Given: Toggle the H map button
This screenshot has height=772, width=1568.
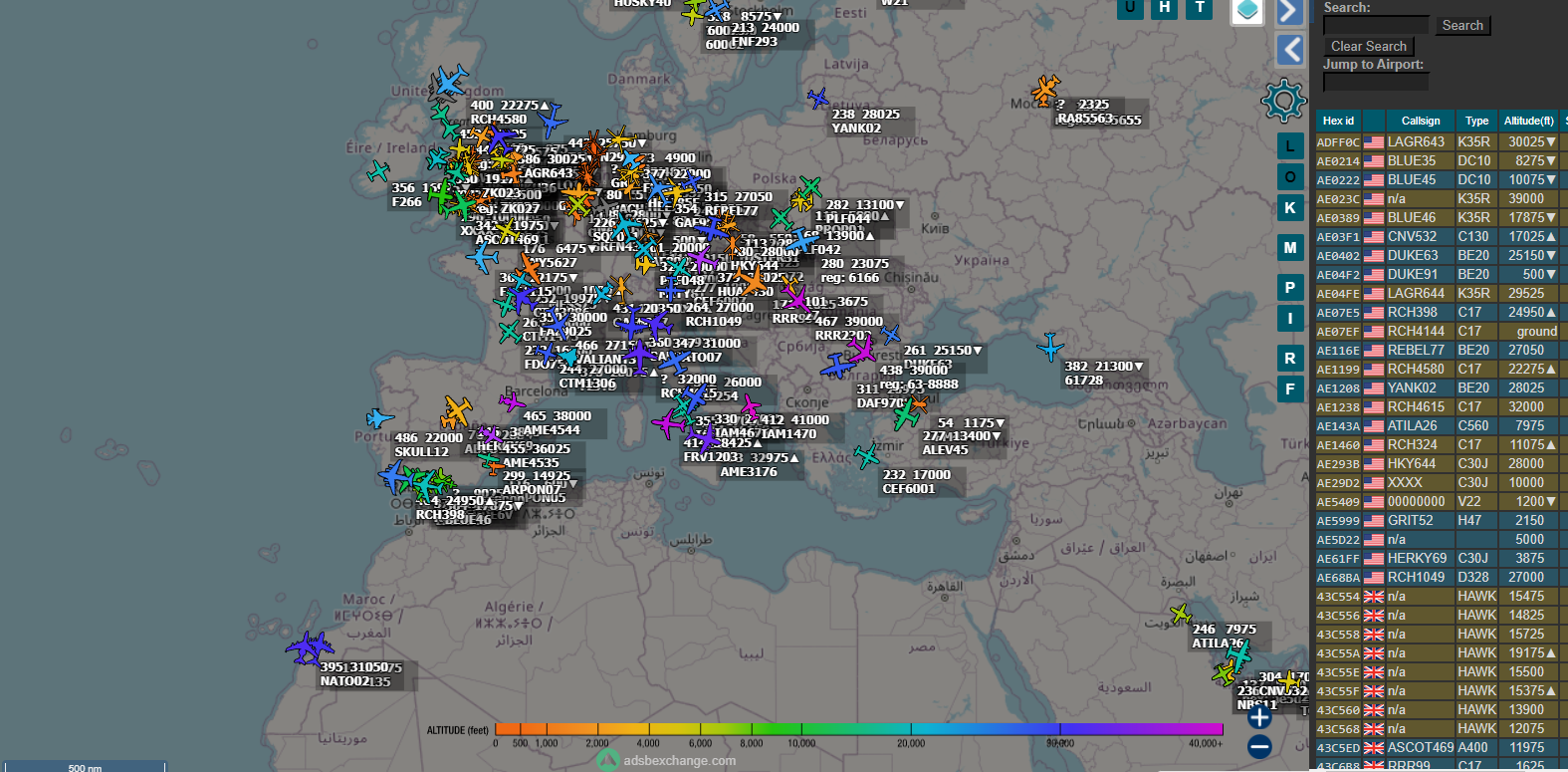Looking at the screenshot, I should click(1165, 8).
